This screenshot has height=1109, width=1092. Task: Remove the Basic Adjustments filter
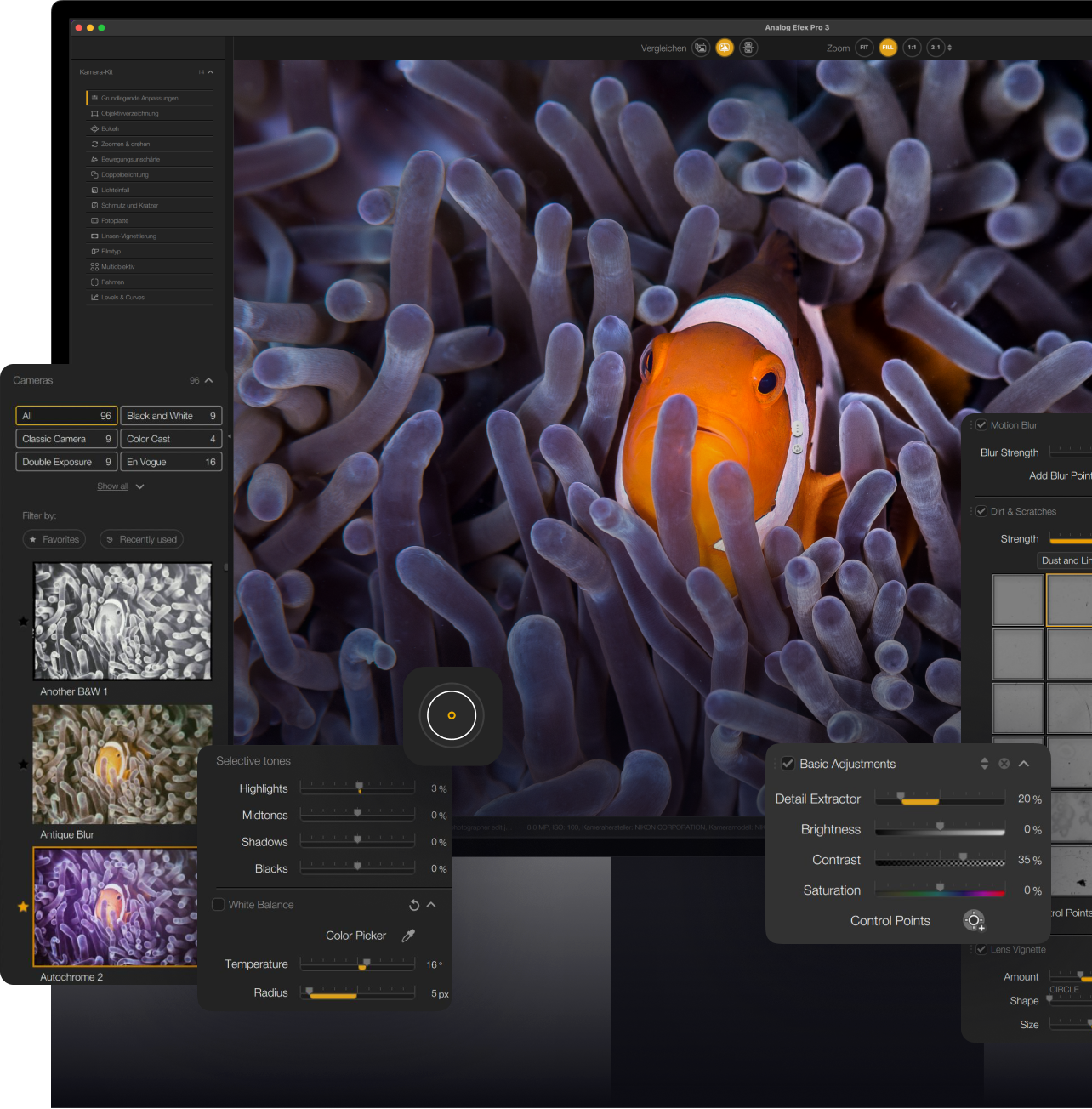pos(1004,764)
